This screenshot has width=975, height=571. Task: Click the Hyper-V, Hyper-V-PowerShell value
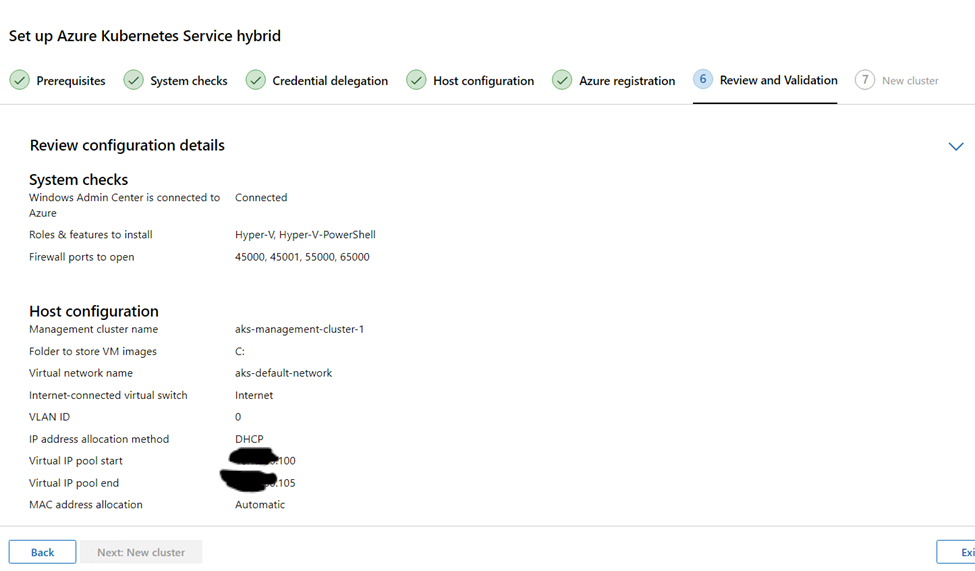pyautogui.click(x=305, y=234)
